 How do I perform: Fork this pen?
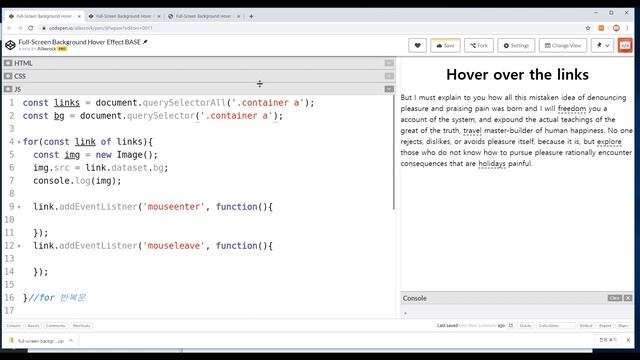click(x=479, y=45)
